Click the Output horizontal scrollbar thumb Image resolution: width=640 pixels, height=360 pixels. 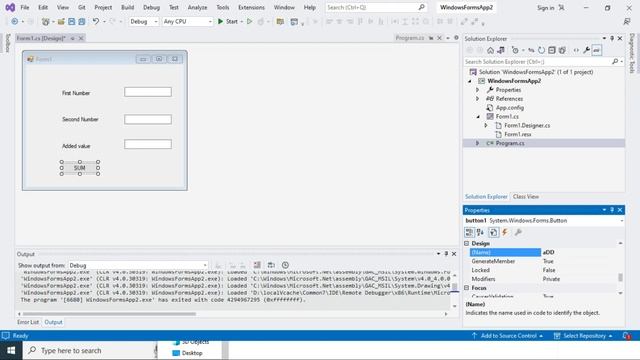point(109,314)
